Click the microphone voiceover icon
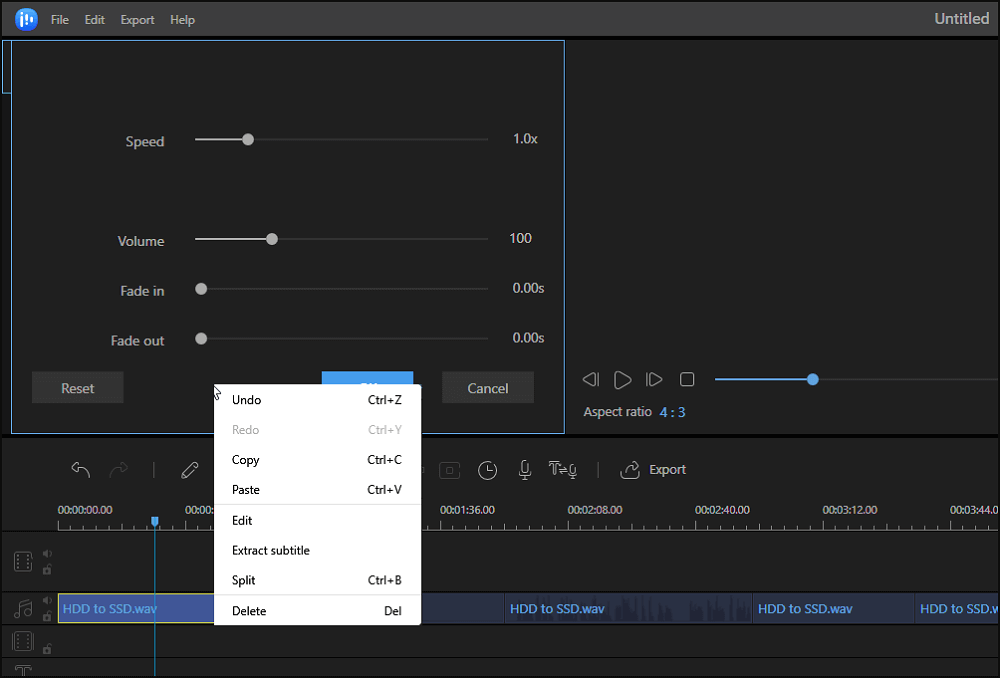Viewport: 1000px width, 678px height. point(524,470)
